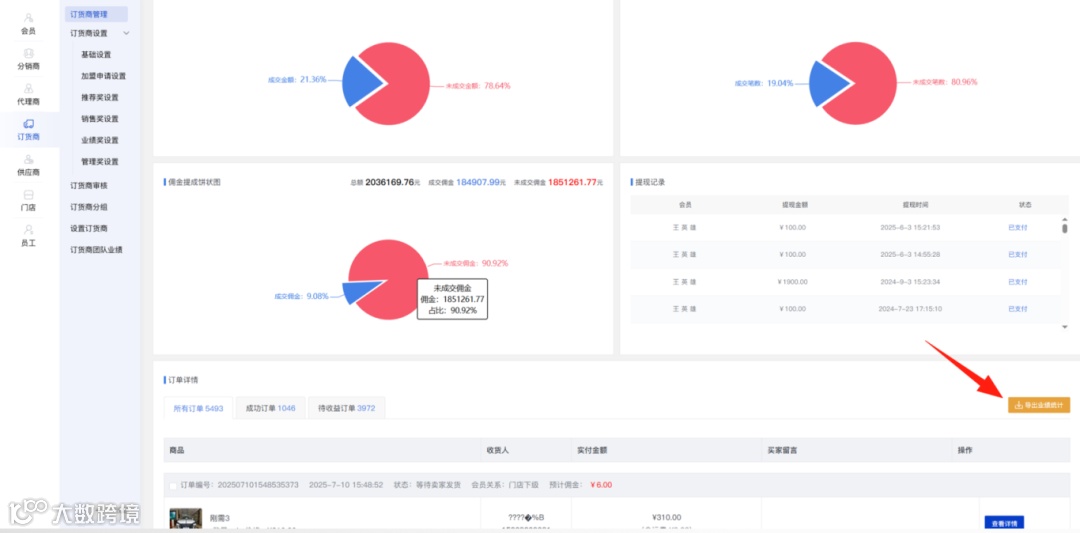Screen dimensions: 1080x533
Task: Open the 会员 section in the sidebar
Action: click(28, 23)
